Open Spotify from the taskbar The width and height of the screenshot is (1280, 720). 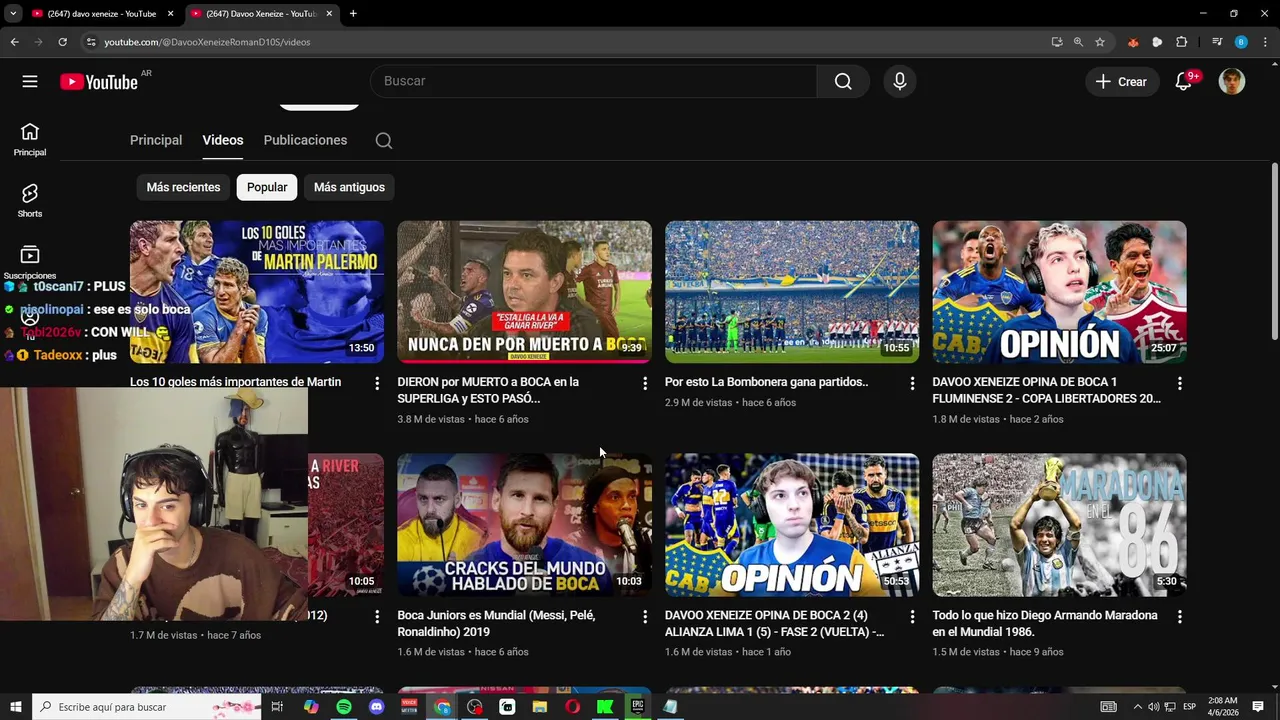pos(344,707)
